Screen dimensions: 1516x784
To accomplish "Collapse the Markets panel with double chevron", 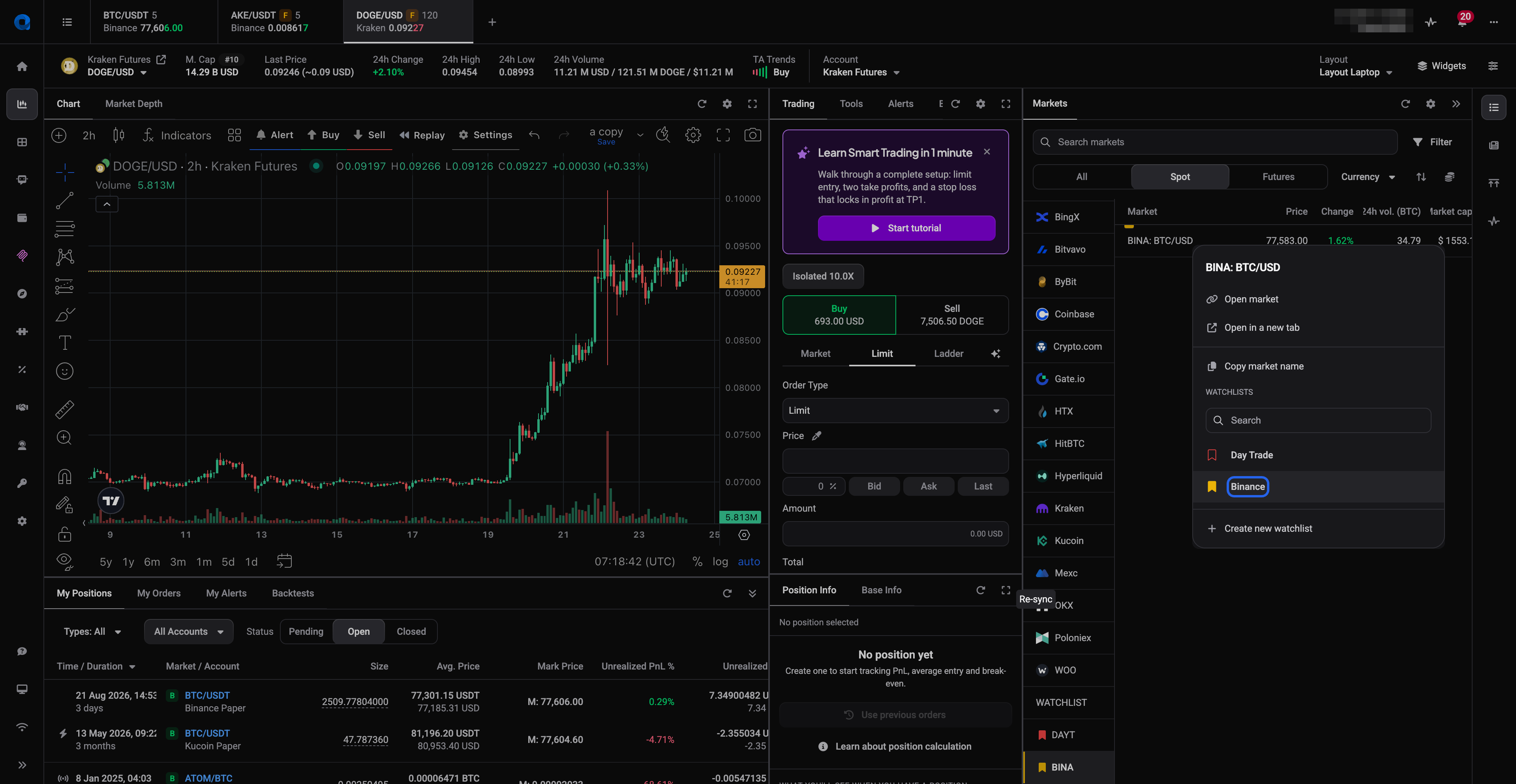I will (x=1456, y=103).
